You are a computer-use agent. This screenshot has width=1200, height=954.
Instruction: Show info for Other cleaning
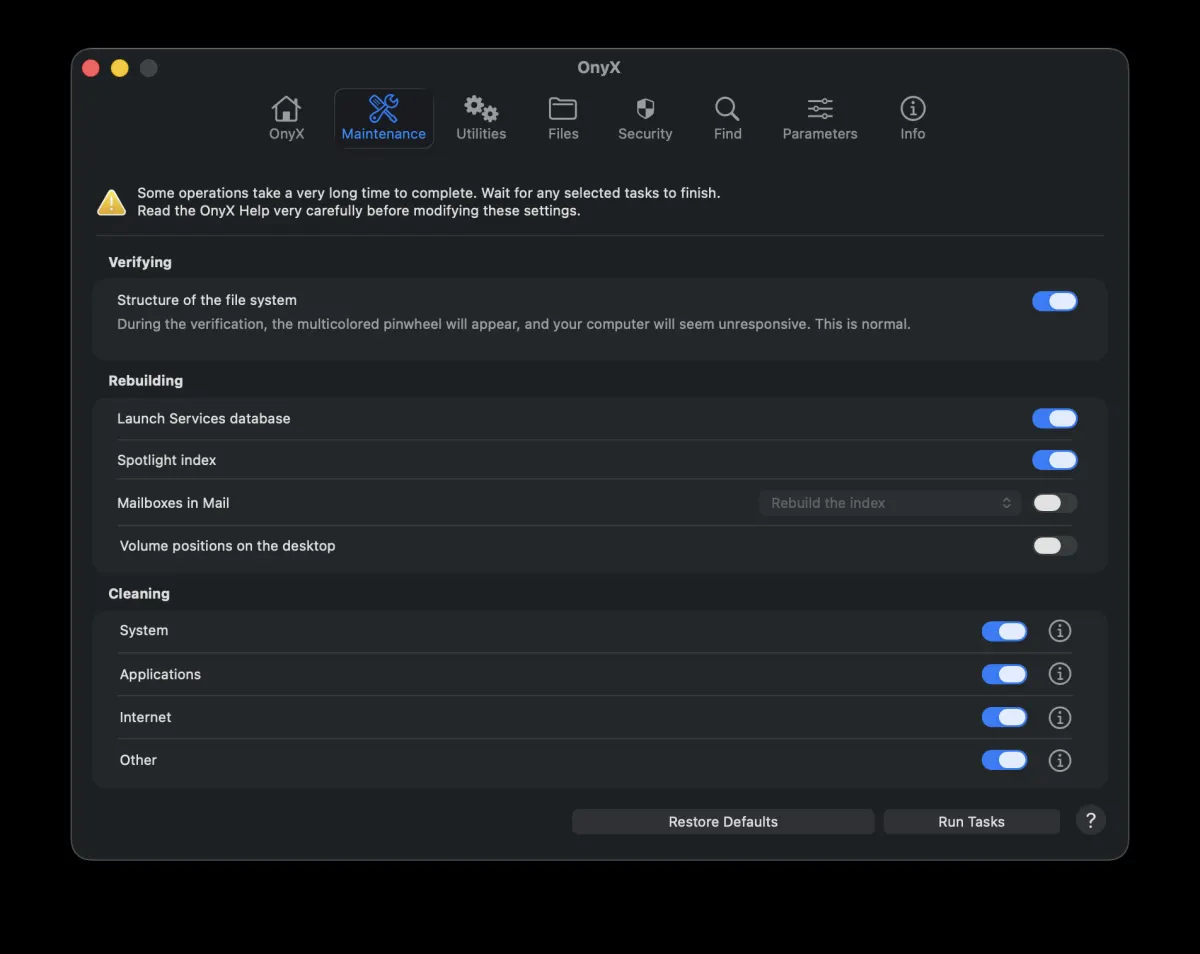(1060, 760)
